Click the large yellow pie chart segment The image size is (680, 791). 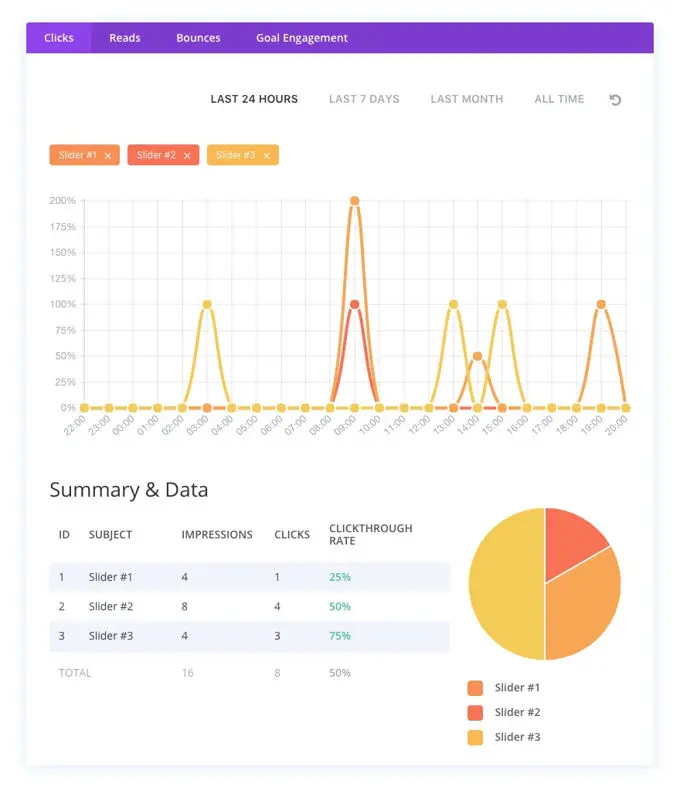(505, 585)
